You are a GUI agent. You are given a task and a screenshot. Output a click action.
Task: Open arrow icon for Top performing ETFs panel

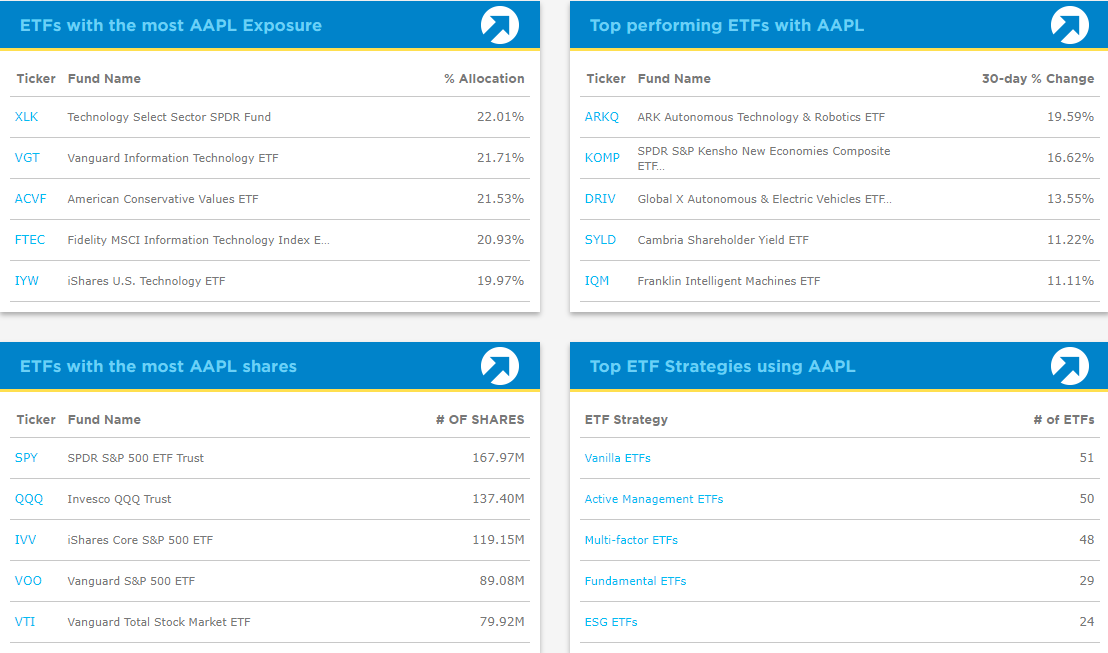tap(1070, 25)
